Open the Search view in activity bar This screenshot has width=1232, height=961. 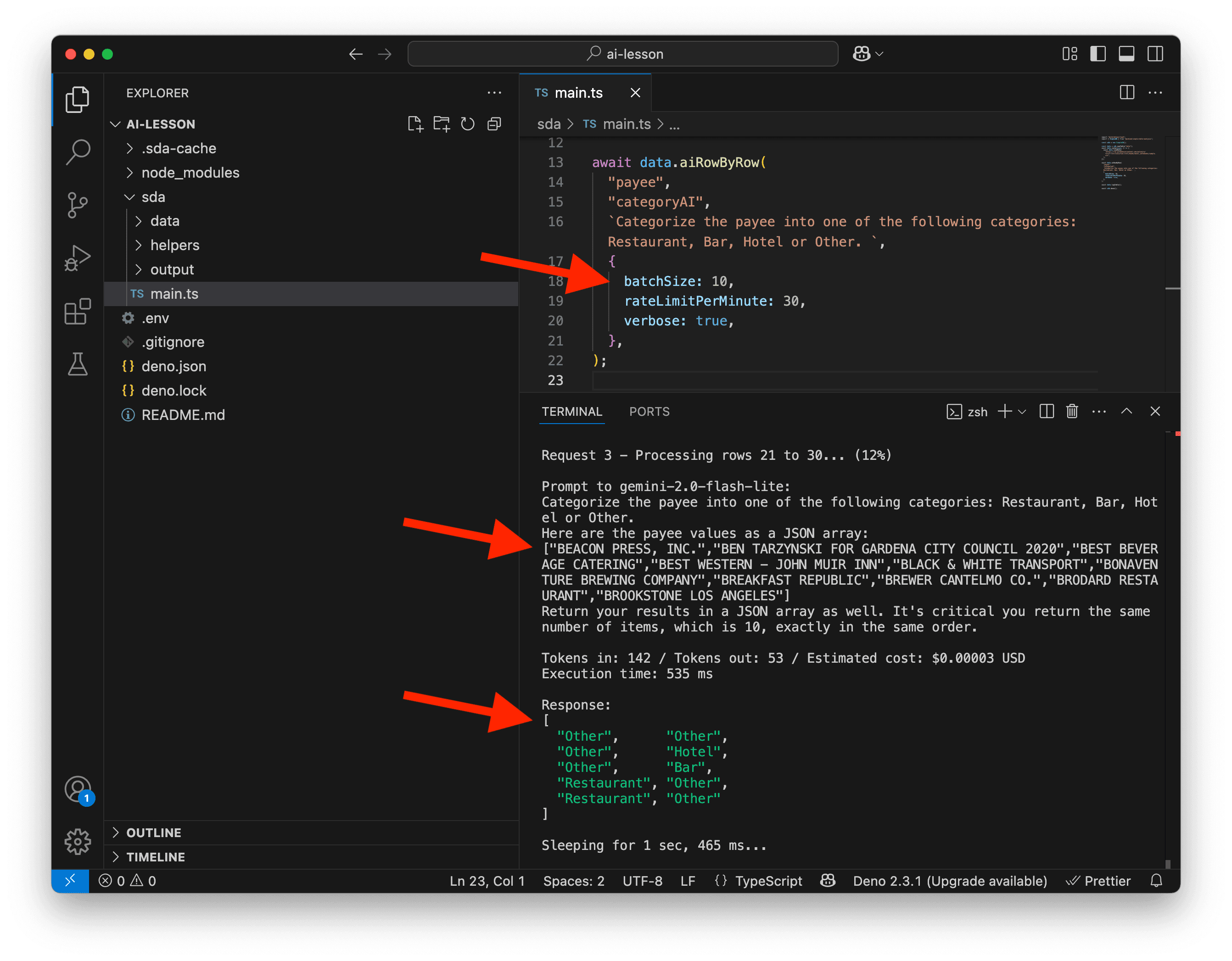tap(77, 152)
